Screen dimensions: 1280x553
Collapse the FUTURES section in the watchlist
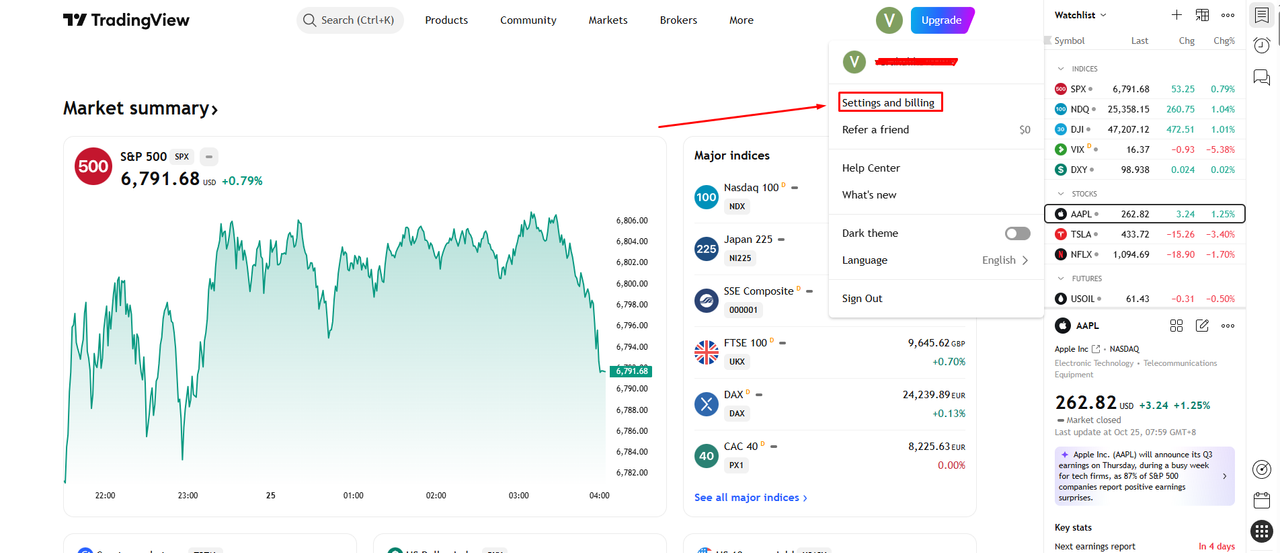[1062, 279]
